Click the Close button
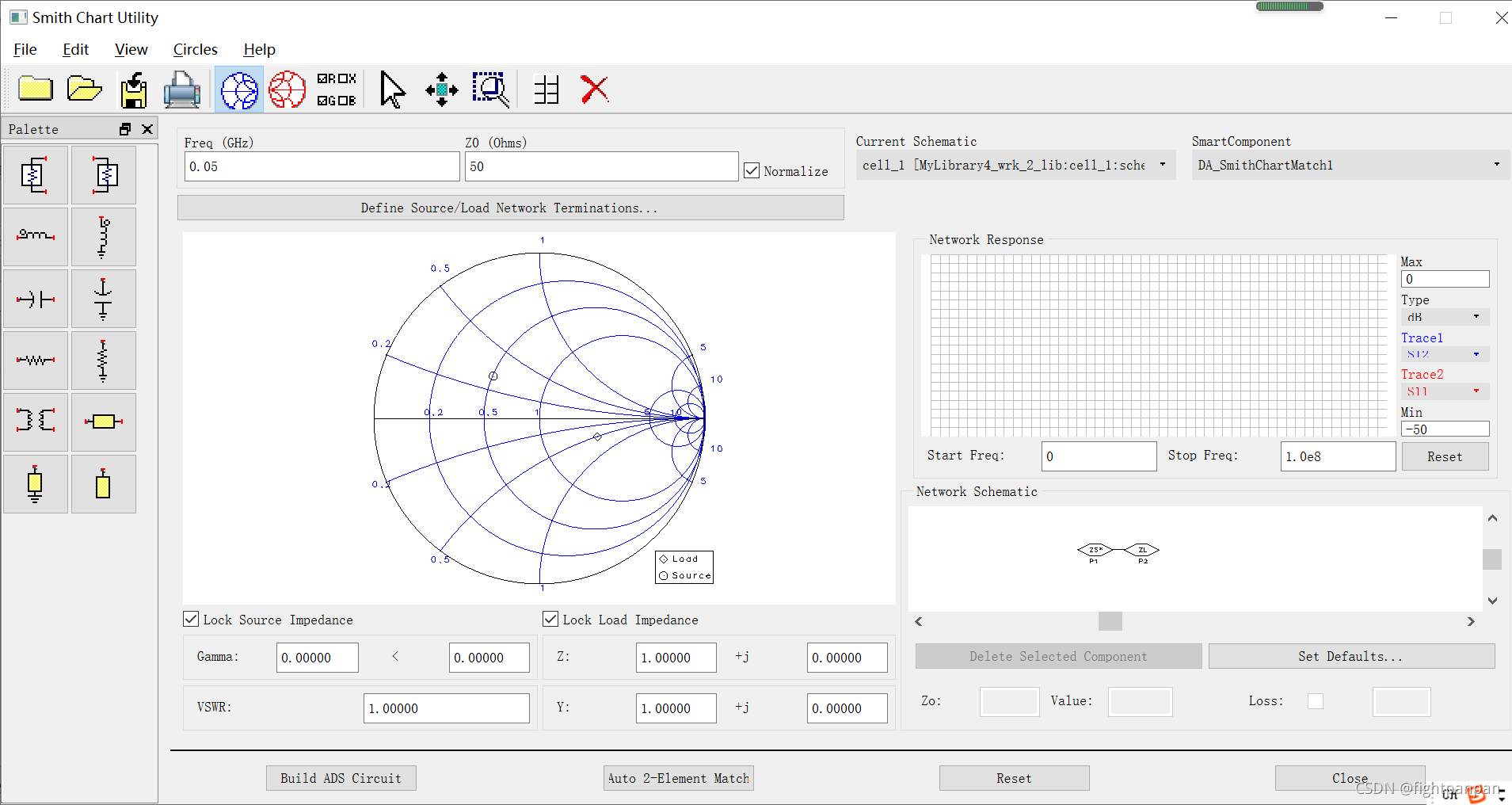Screen dimensions: 1512x805 click(1350, 778)
